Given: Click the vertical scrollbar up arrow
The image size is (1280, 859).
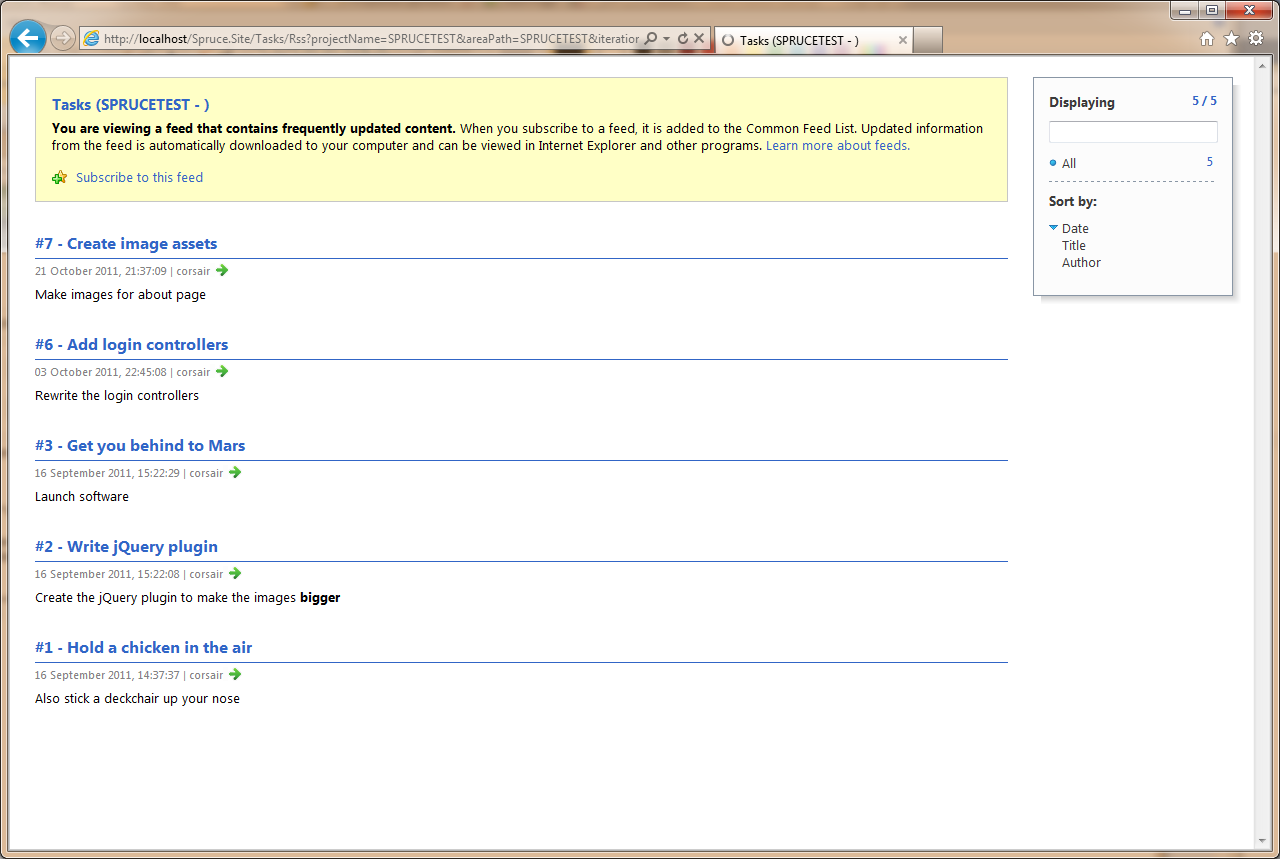Looking at the screenshot, I should pyautogui.click(x=1262, y=64).
